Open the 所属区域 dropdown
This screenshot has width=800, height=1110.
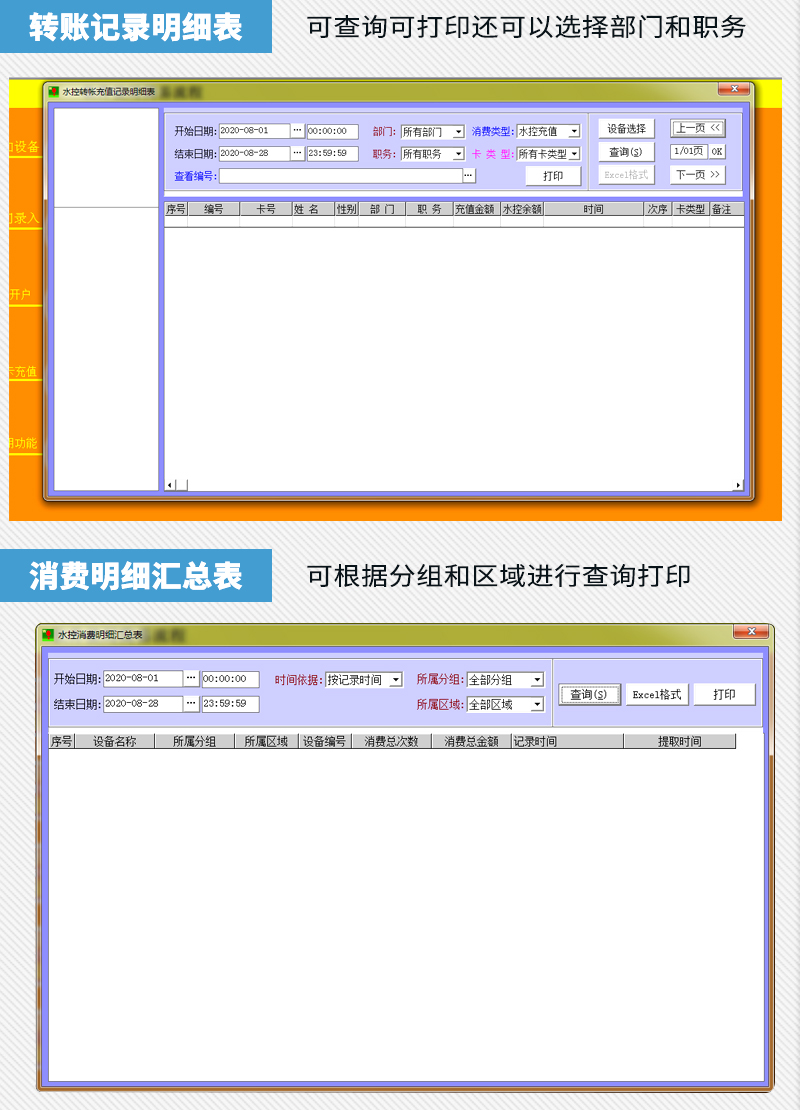pyautogui.click(x=537, y=705)
